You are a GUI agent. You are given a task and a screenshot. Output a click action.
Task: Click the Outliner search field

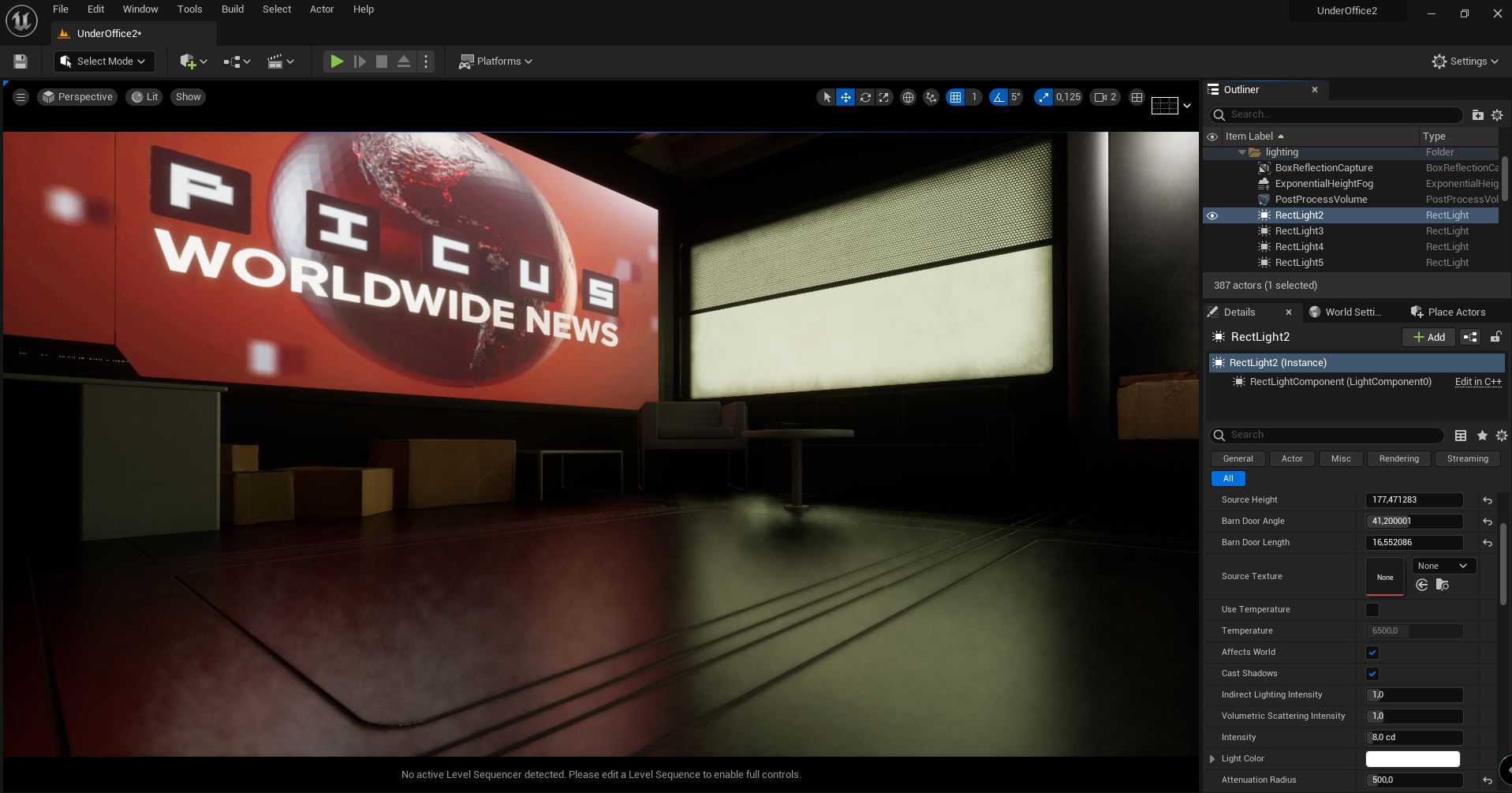pyautogui.click(x=1337, y=114)
